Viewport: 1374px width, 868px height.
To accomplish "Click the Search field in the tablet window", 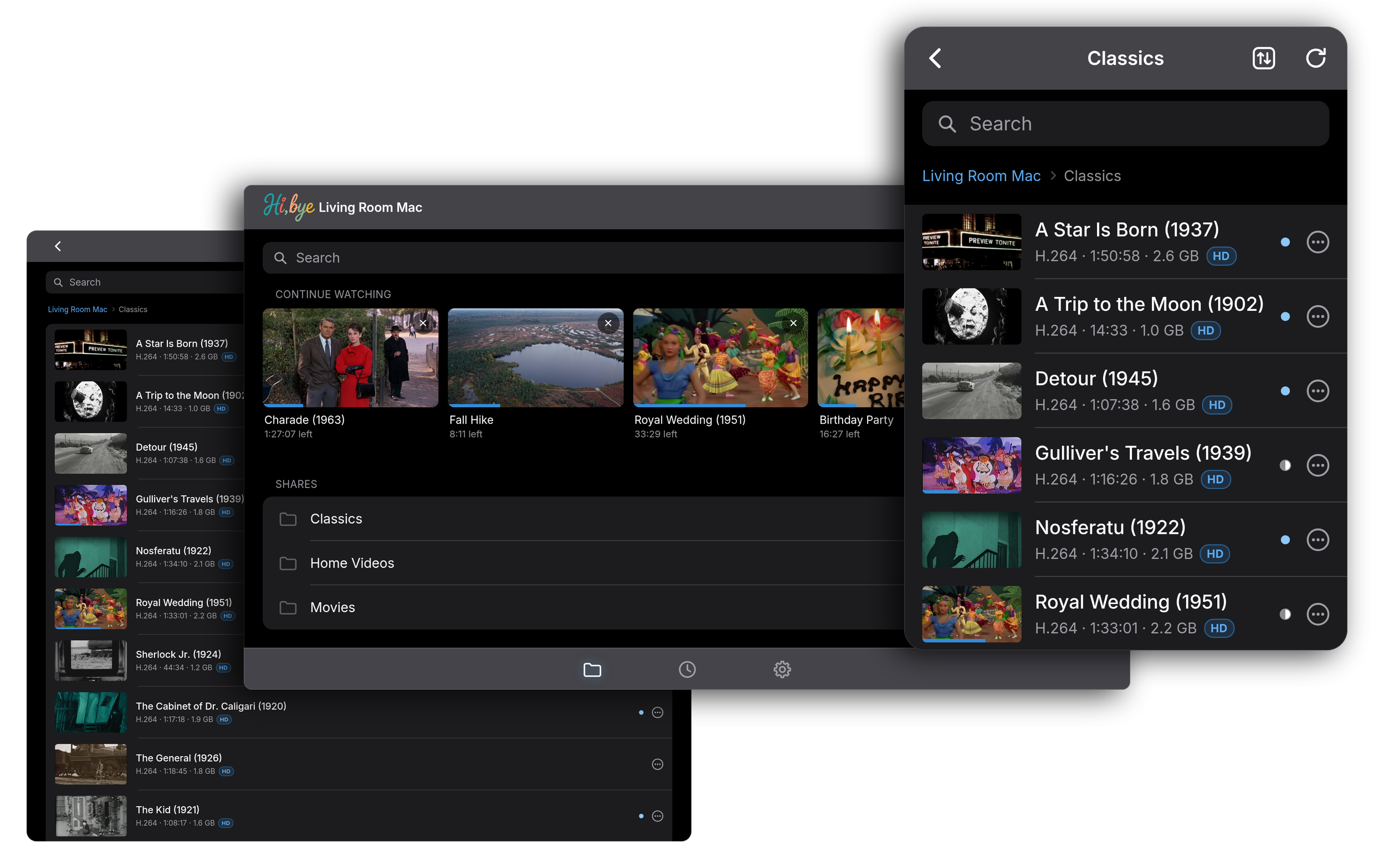I will pos(145,283).
